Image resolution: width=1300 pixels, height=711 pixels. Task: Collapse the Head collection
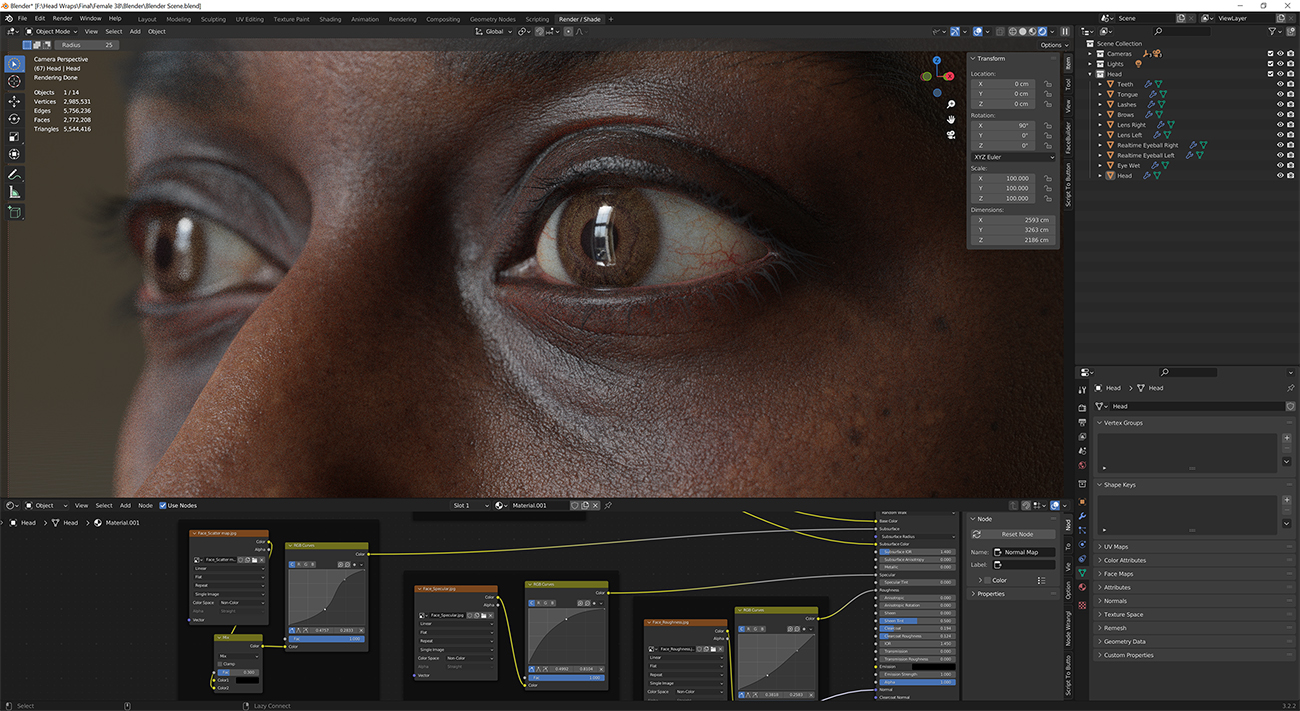click(1089, 74)
